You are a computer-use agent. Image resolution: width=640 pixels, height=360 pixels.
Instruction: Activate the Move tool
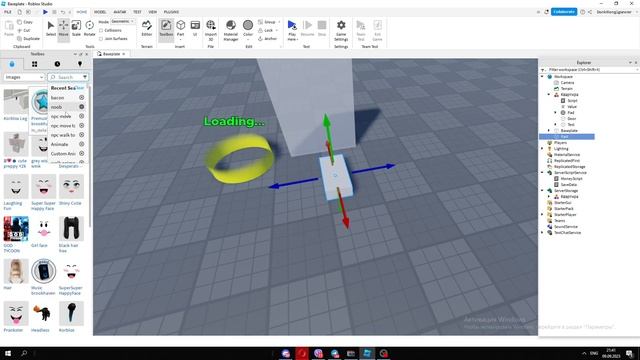click(x=64, y=29)
